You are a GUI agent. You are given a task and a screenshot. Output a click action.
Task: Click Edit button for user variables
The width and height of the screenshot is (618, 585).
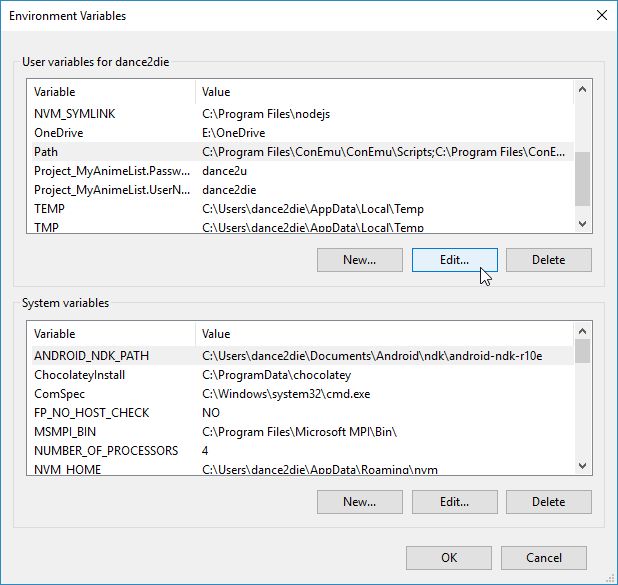454,260
